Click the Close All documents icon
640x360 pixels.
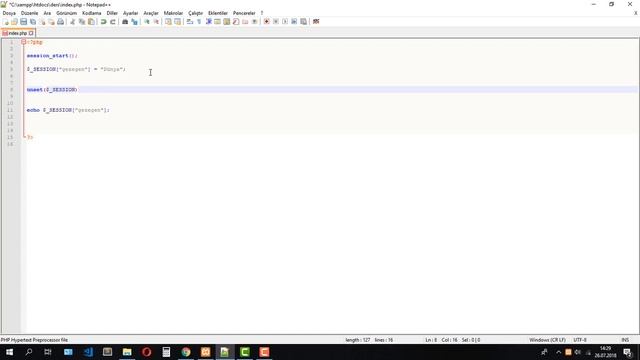point(51,22)
